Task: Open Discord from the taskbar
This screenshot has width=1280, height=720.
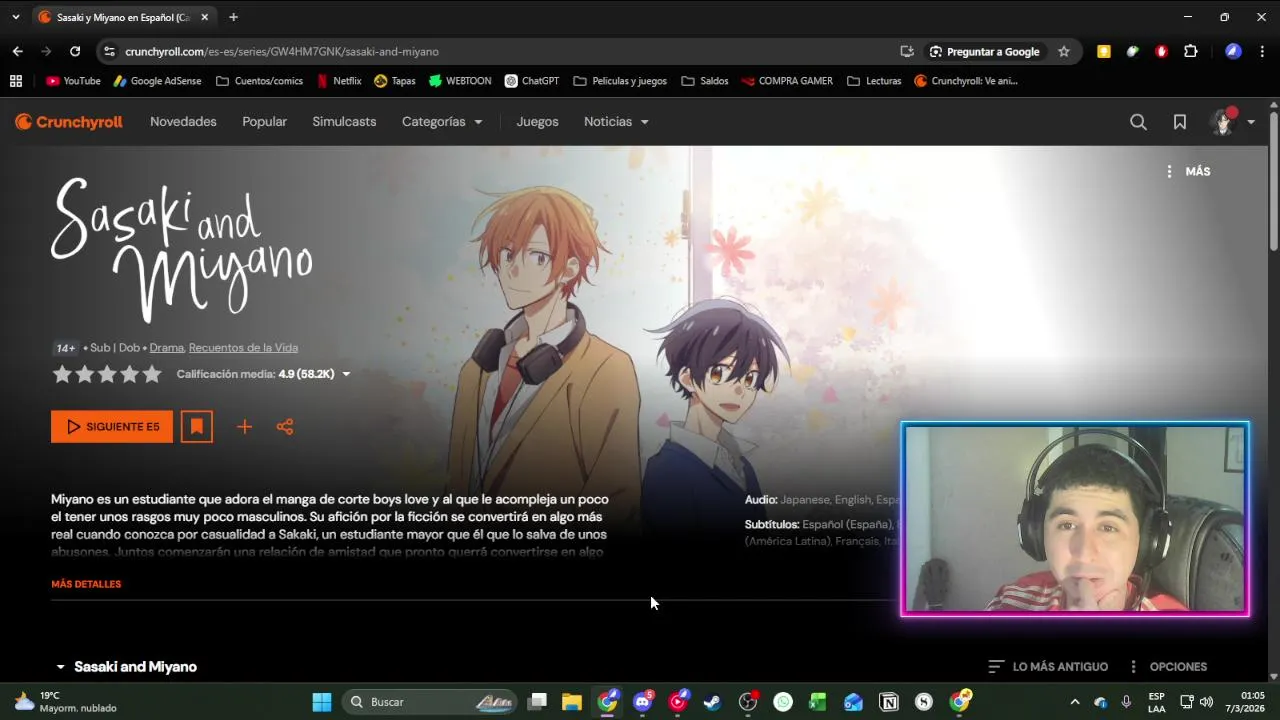Action: (x=643, y=702)
